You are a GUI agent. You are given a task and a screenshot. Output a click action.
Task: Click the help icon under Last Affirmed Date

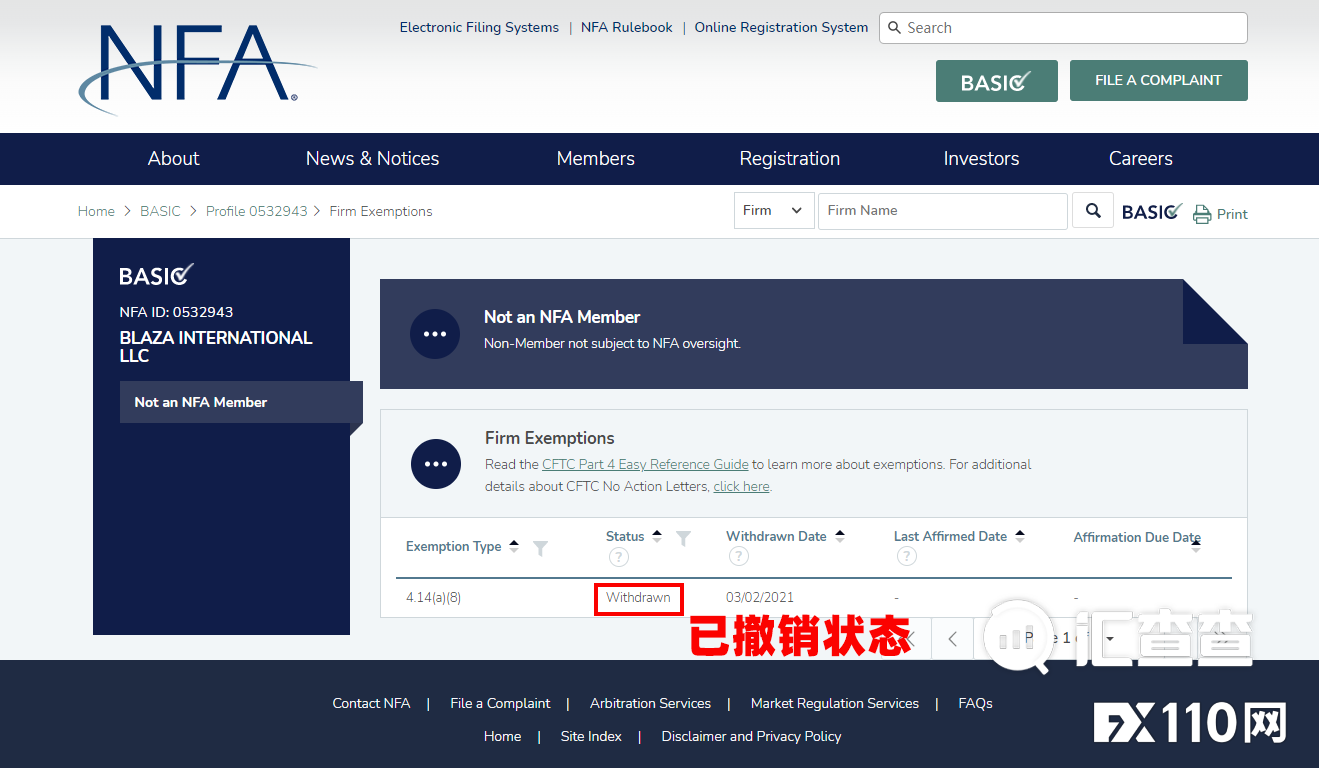pos(906,556)
